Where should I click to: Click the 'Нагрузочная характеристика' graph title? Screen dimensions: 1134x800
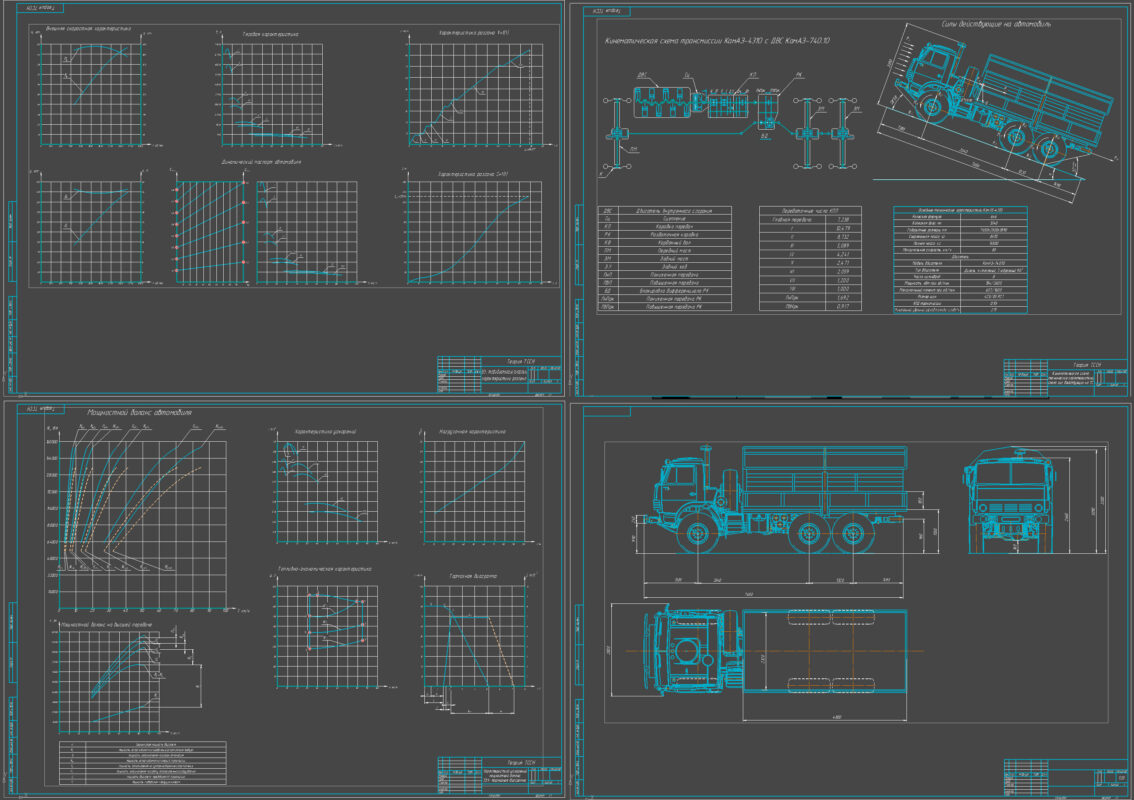click(x=472, y=432)
